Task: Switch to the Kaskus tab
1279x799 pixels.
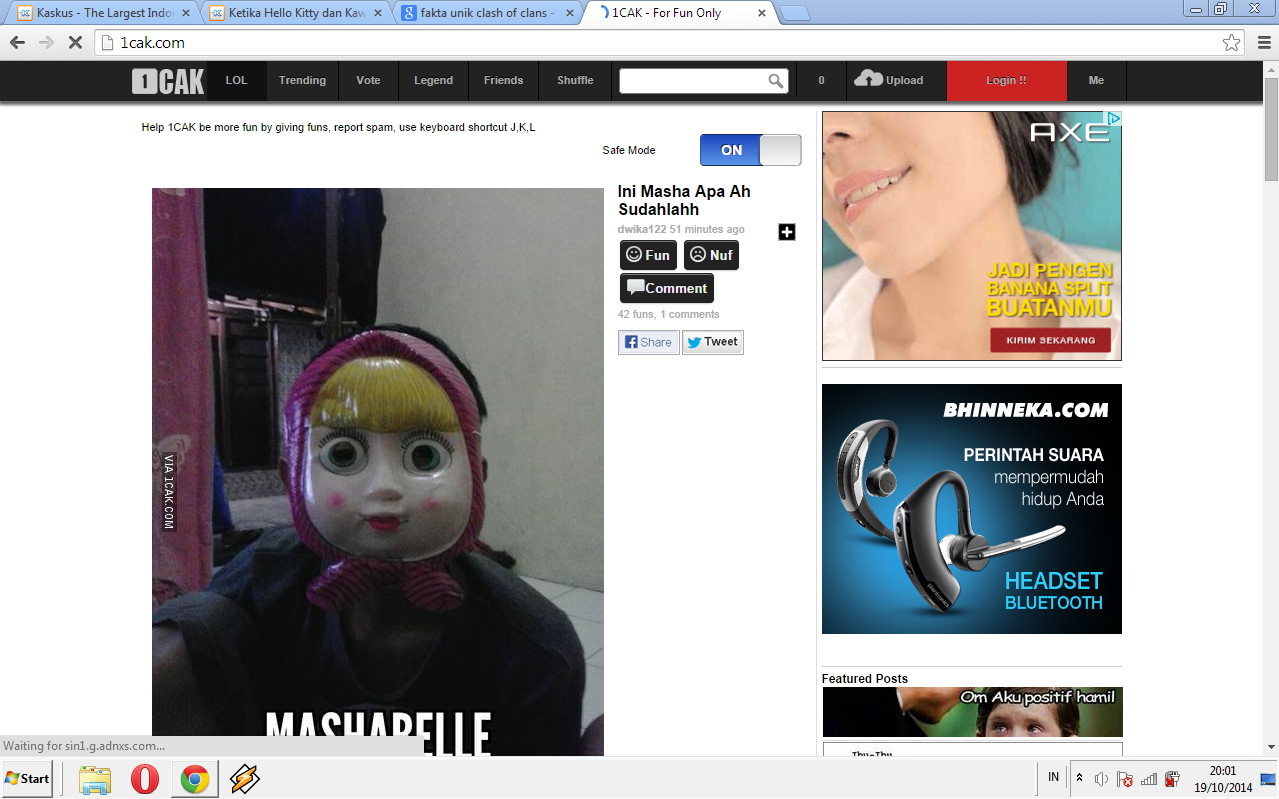Action: (x=102, y=13)
